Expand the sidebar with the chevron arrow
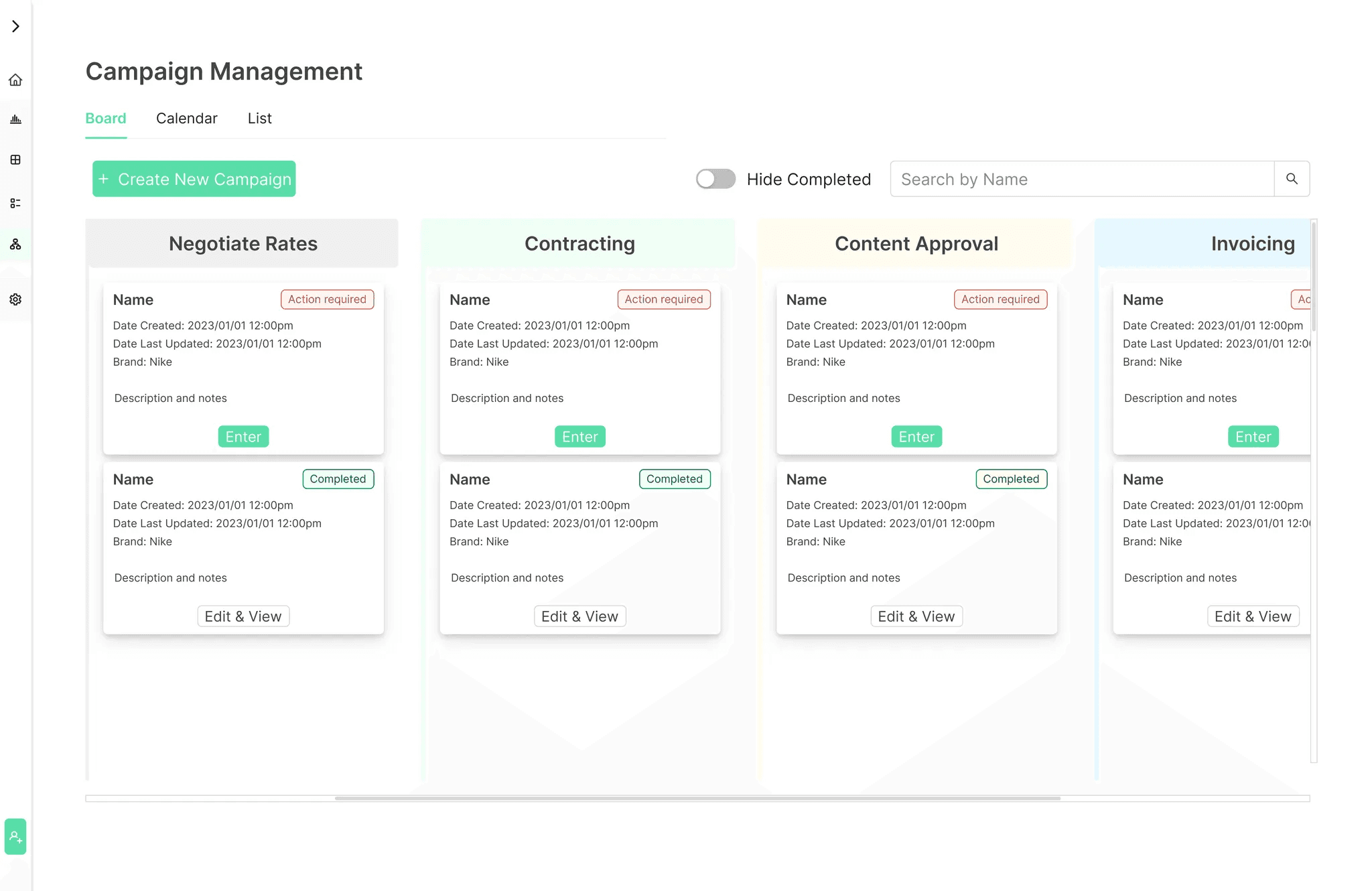This screenshot has height=891, width=1372. coord(15,26)
